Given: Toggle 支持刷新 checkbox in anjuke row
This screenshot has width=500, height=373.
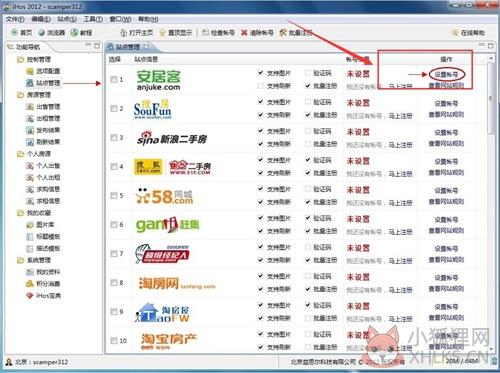Looking at the screenshot, I should [261, 86].
